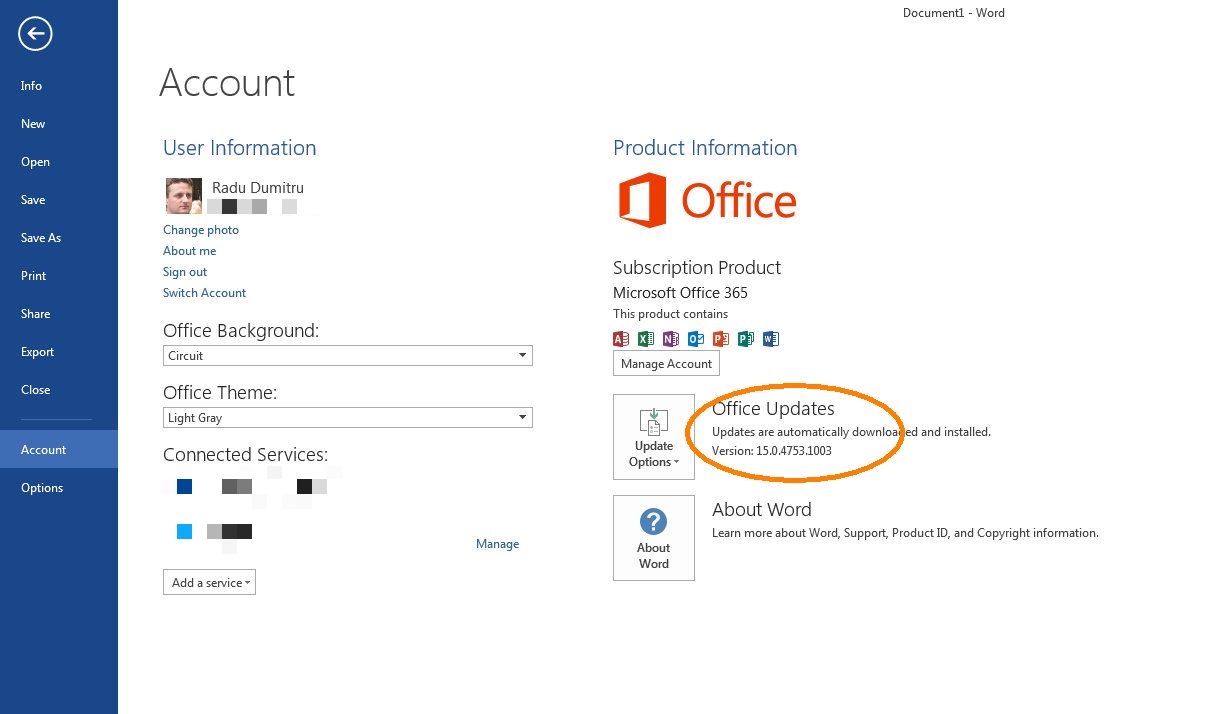Viewport: 1209px width, 714px height.
Task: Click the Version: 15.0.4753.1003 text
Action: (x=772, y=451)
